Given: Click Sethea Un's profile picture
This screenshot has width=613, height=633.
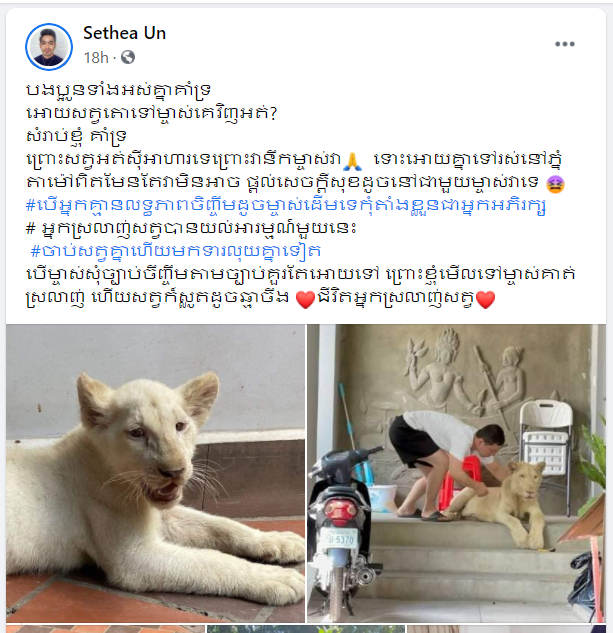Looking at the screenshot, I should [x=49, y=47].
